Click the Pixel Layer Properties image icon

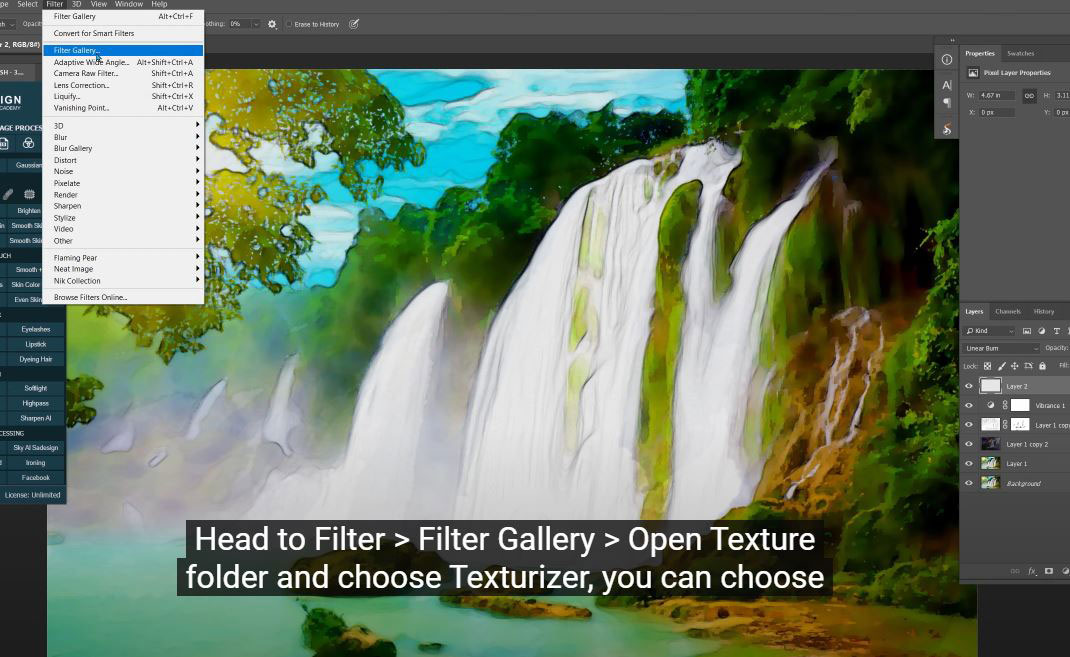[973, 72]
